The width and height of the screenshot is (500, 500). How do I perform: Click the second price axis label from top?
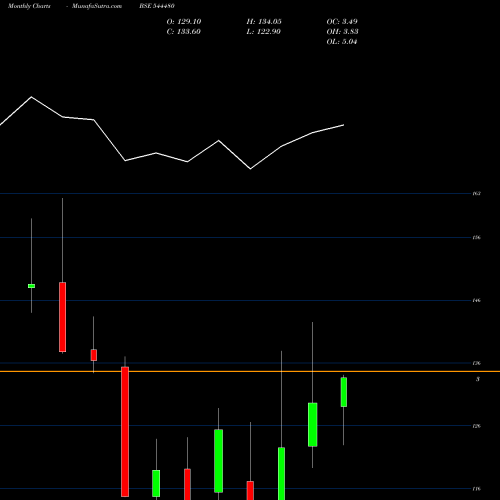(477, 238)
